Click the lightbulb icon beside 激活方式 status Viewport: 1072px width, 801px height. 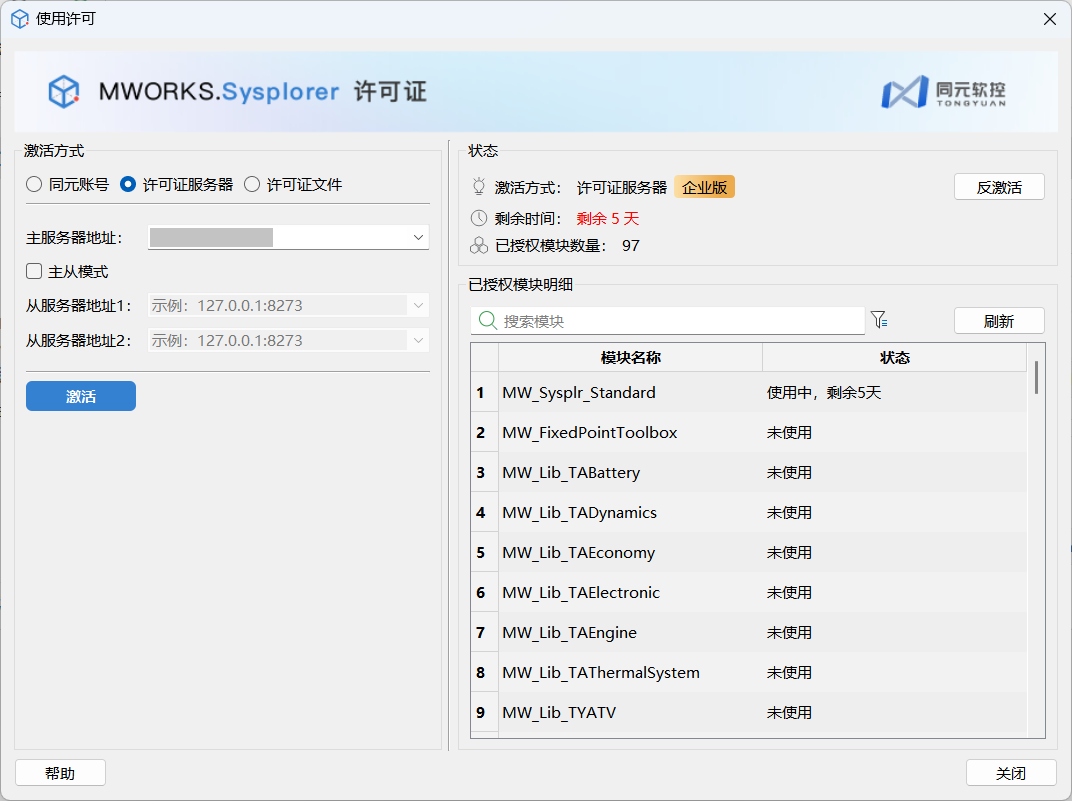coord(479,187)
